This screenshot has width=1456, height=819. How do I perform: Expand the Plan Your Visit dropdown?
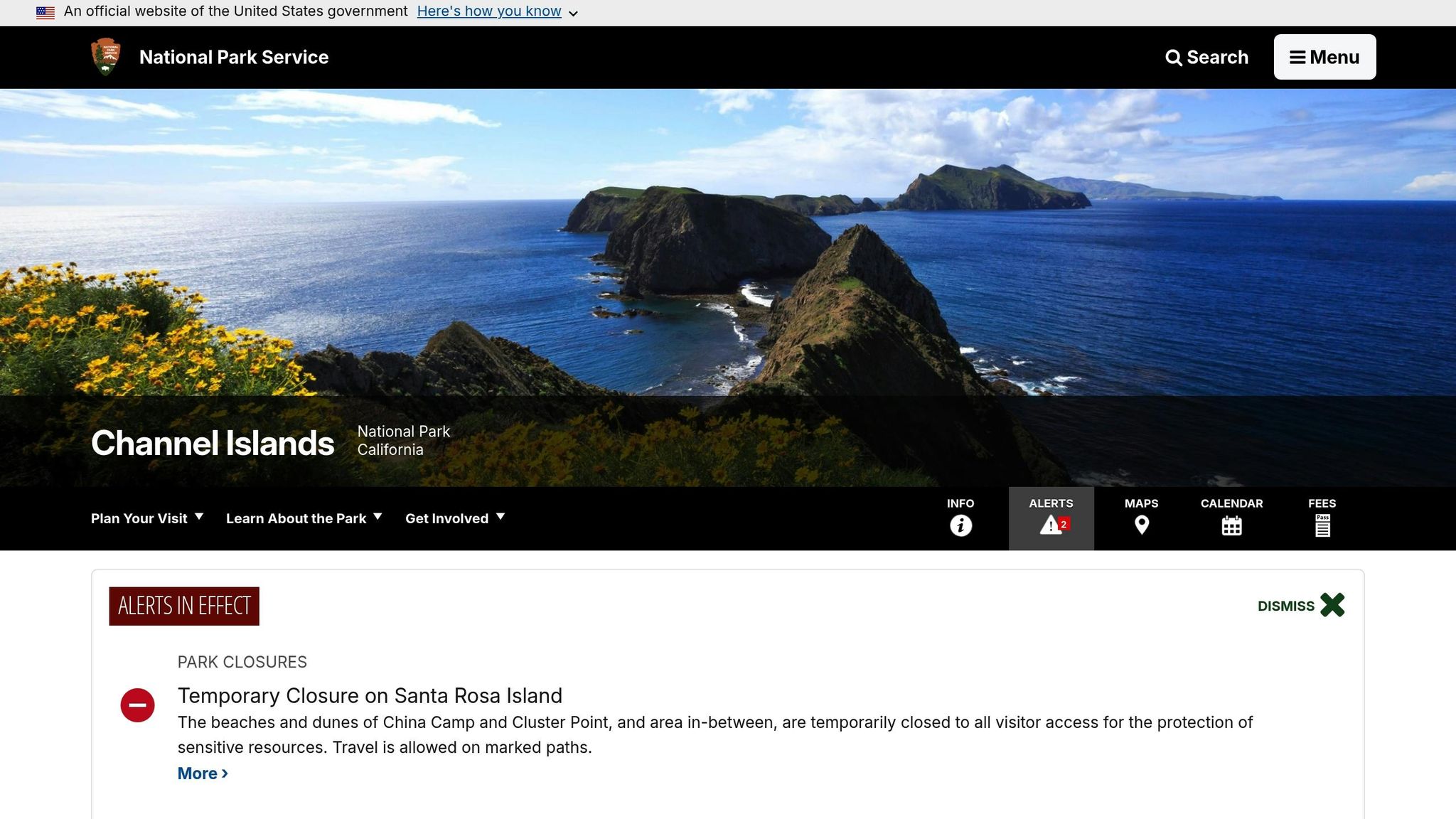[x=147, y=518]
